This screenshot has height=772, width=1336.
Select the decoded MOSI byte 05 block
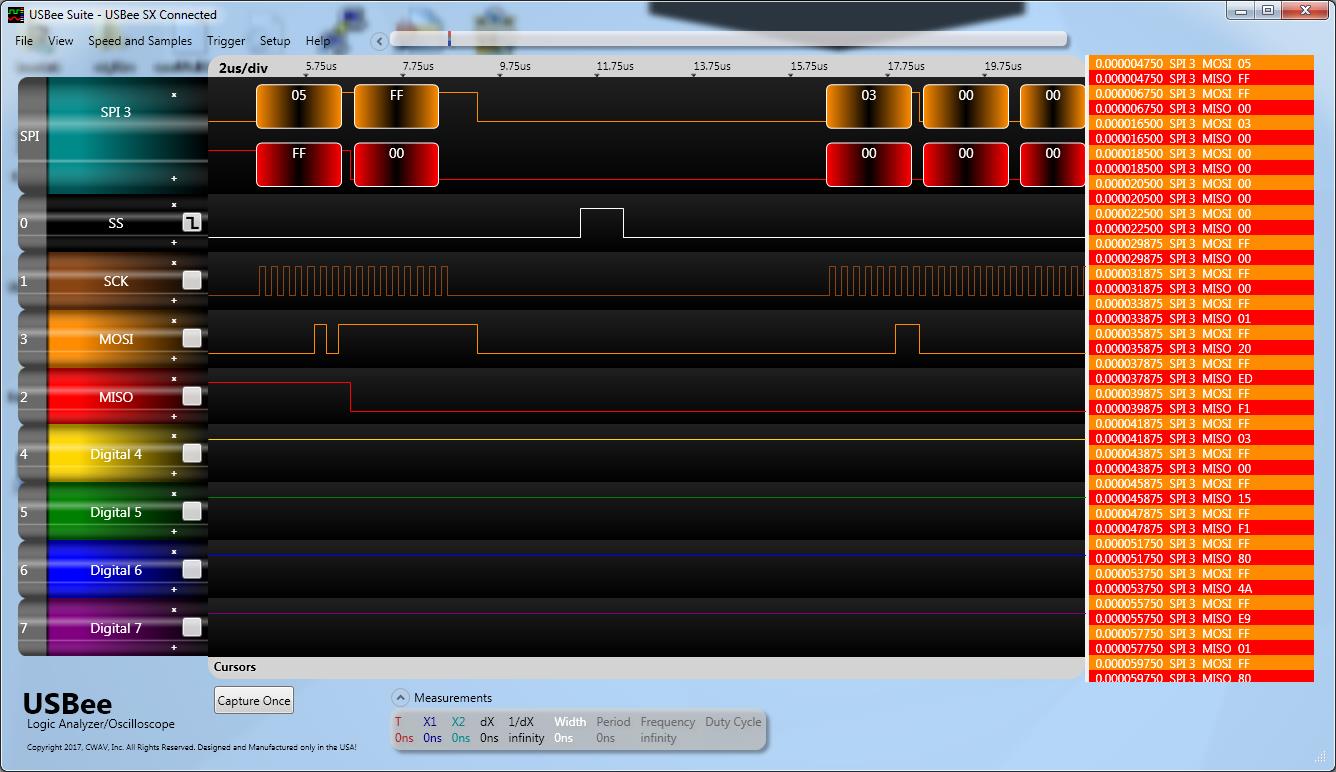coord(299,107)
